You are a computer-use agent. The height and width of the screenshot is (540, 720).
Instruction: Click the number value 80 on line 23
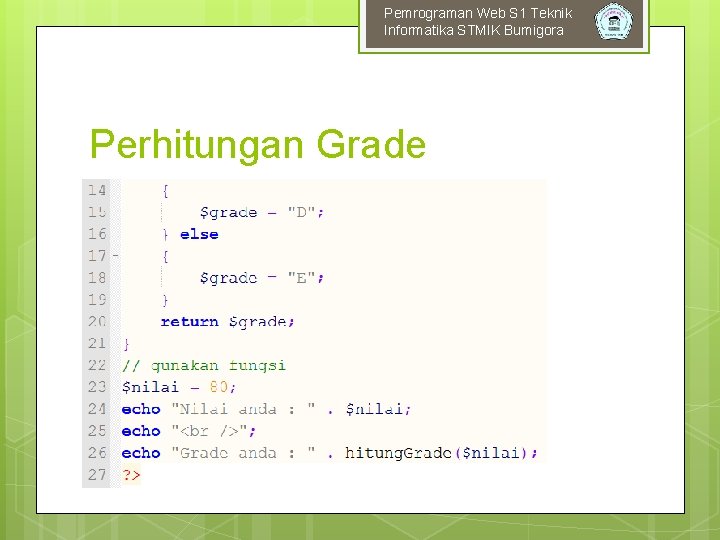219,387
